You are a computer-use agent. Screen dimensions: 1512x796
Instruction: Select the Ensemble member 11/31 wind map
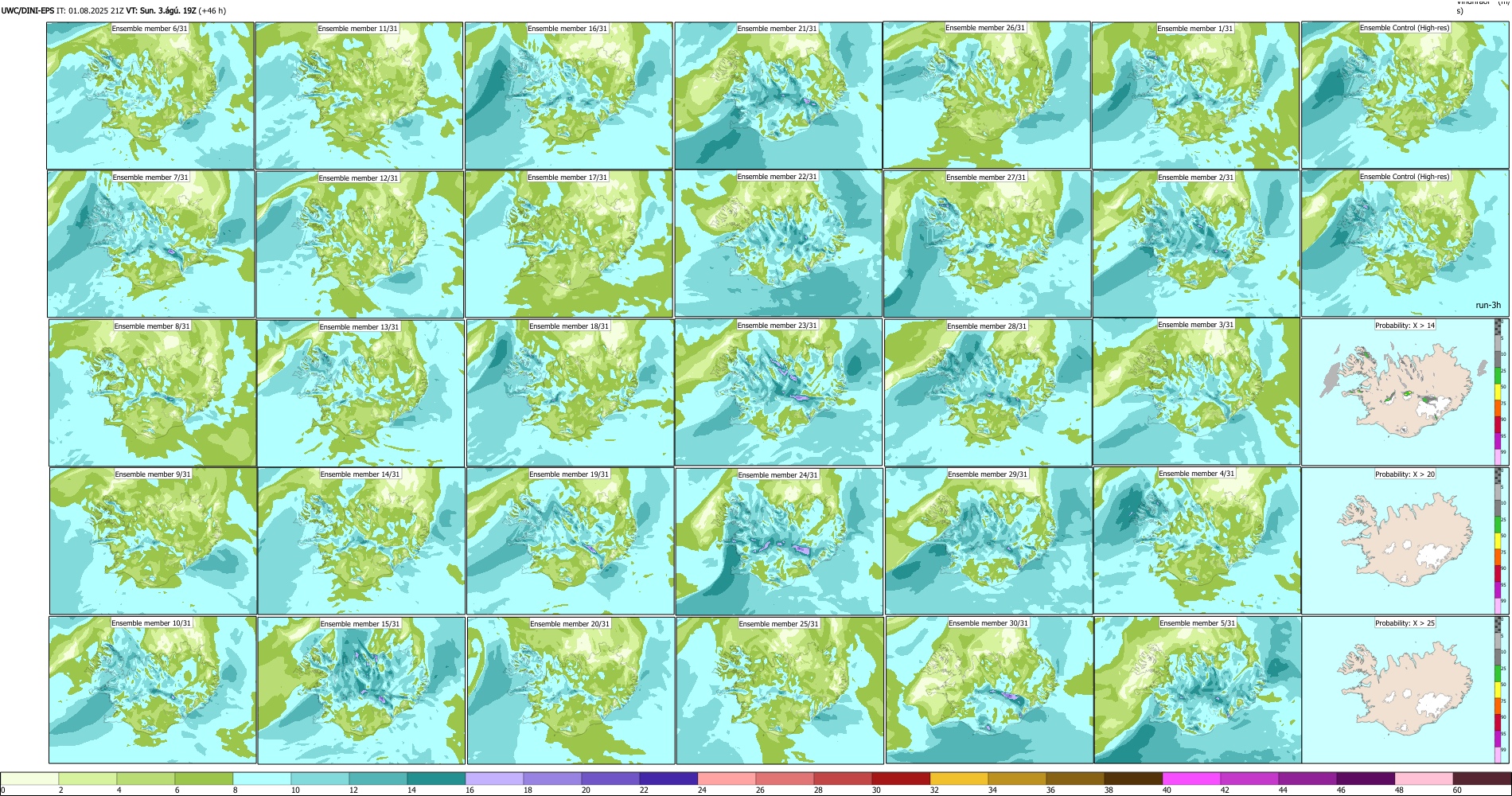point(359,95)
